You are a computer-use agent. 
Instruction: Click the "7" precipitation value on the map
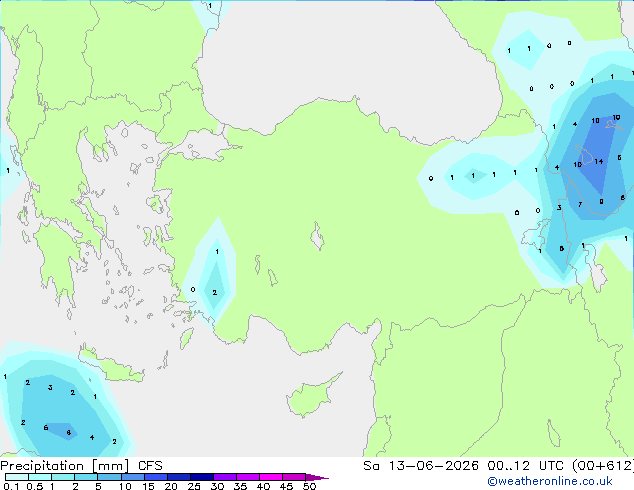[x=580, y=205]
